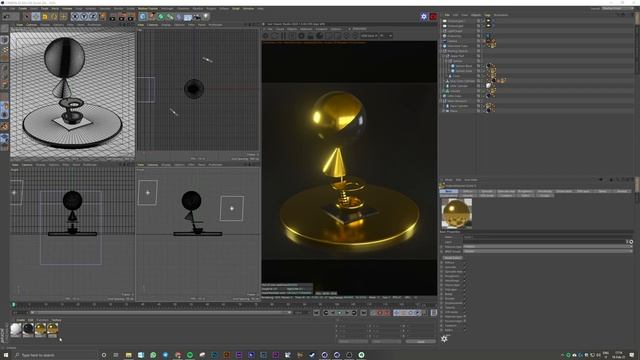Toggle the Bump channel checkbox
Screen dimensions: 640x360
point(464,294)
